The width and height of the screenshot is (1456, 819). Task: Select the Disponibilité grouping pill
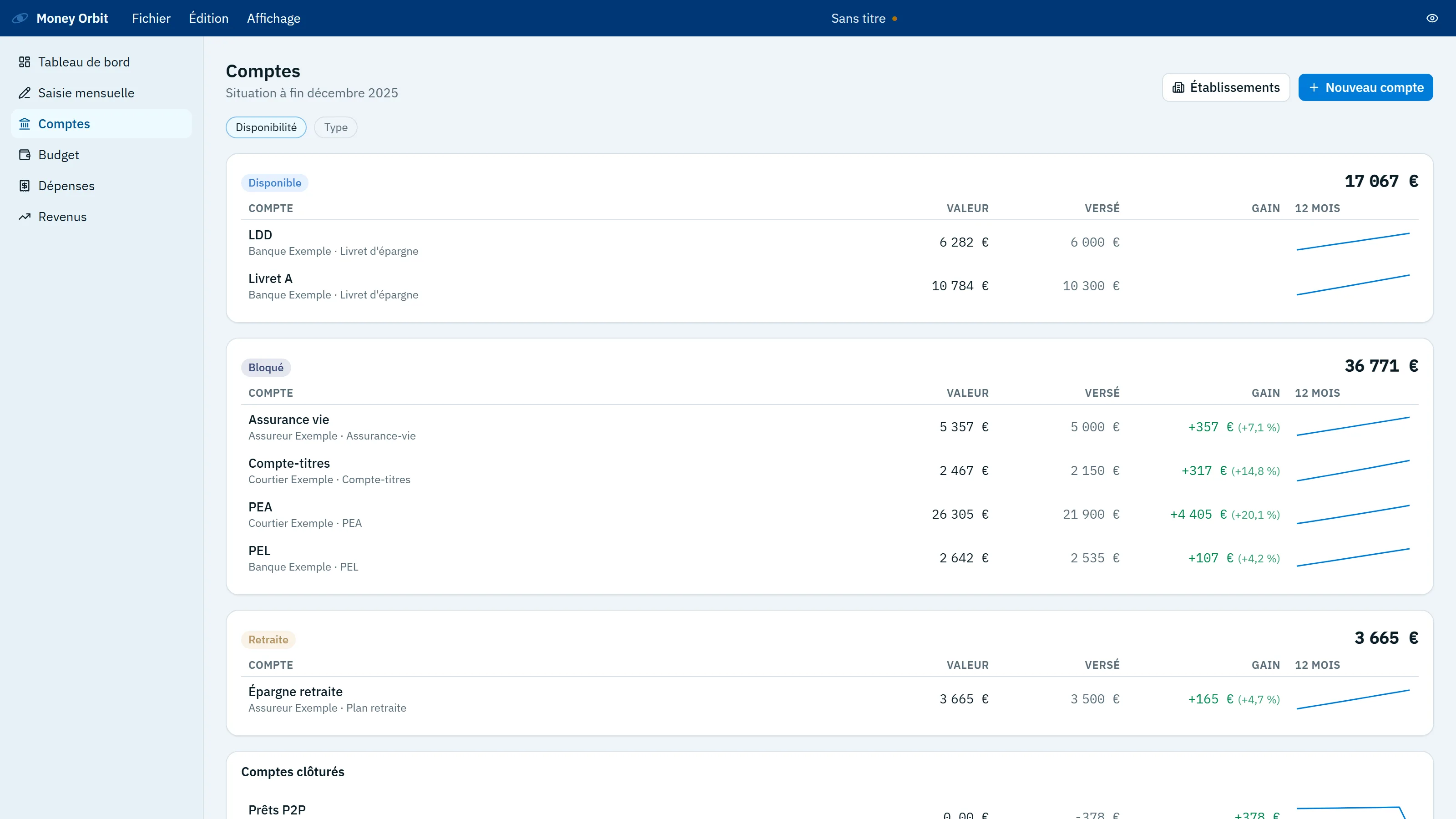(x=266, y=127)
